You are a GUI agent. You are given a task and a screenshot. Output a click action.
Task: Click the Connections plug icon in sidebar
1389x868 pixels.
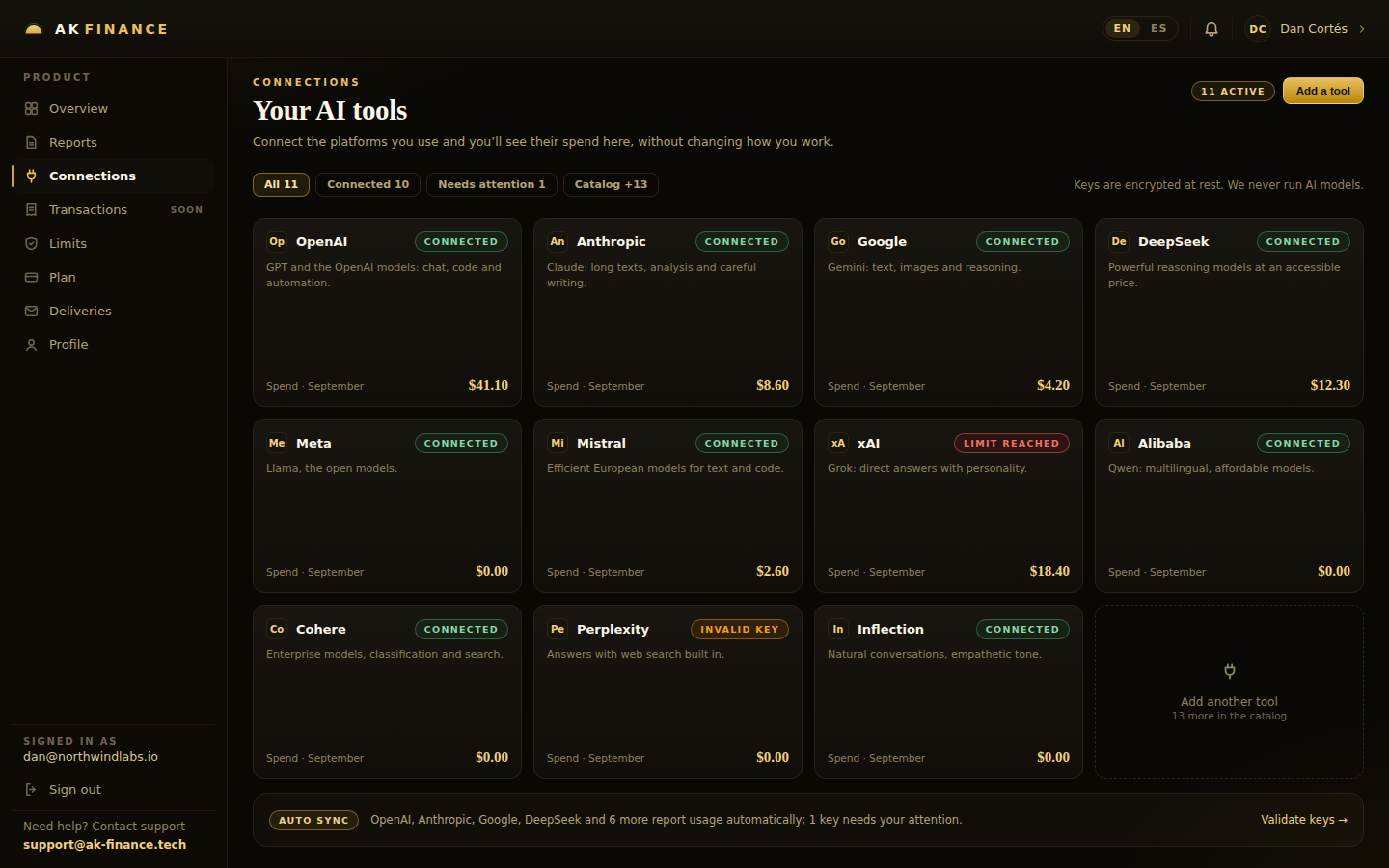coord(32,176)
